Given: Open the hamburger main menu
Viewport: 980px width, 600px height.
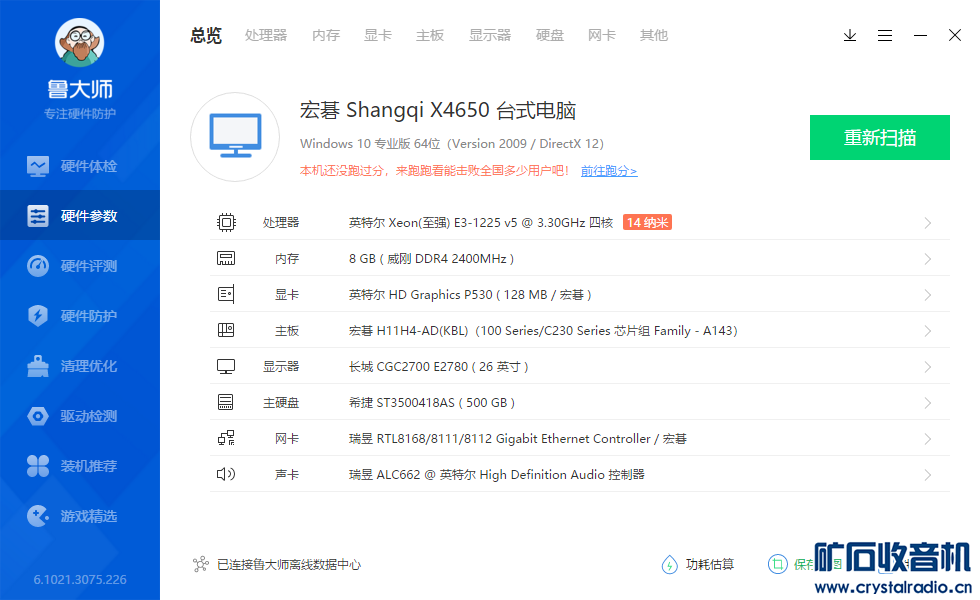Looking at the screenshot, I should 885,35.
